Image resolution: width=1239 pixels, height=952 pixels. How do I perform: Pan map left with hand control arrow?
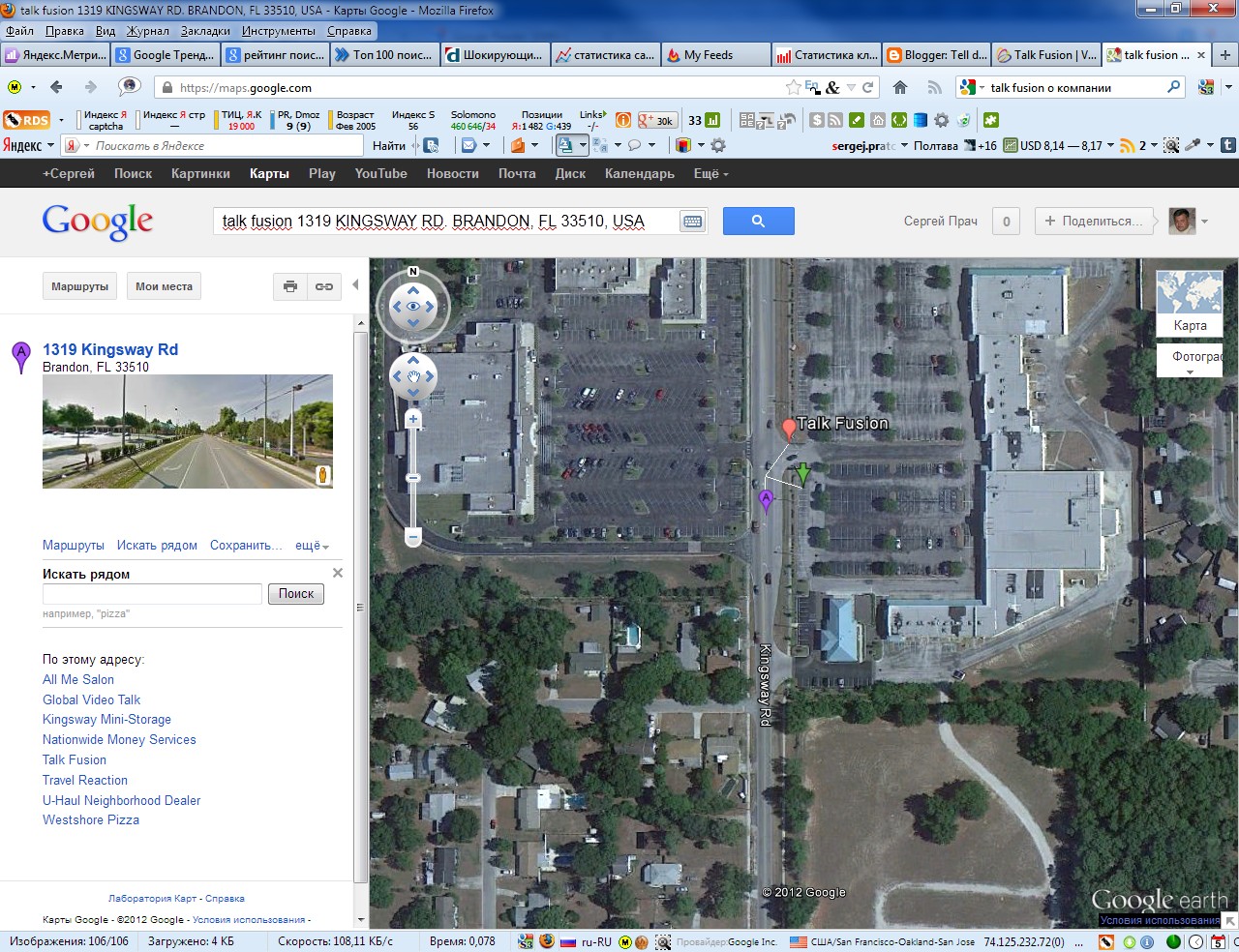click(x=396, y=376)
